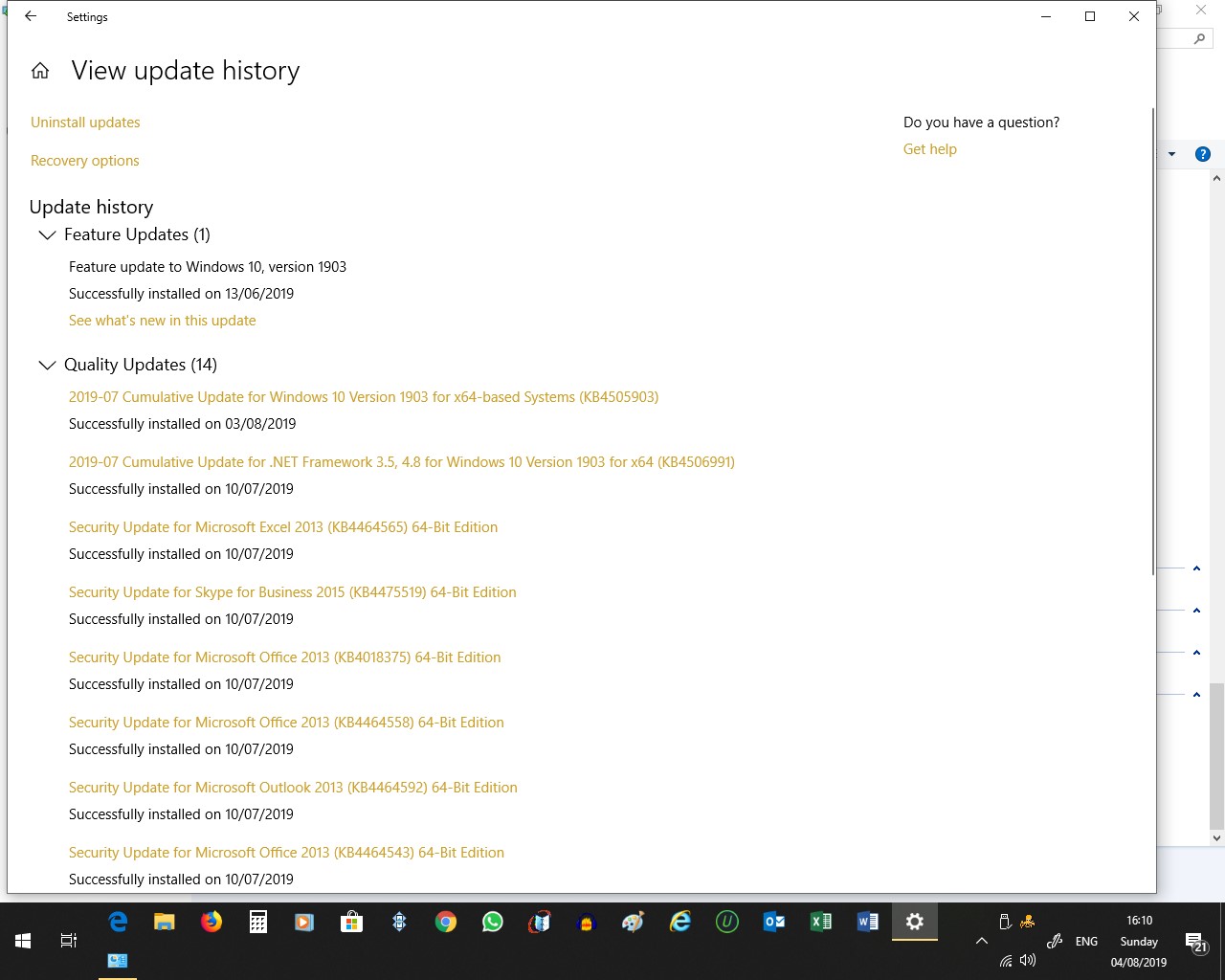Open Office 2013 KB4464543 update link
Viewport: 1225px width, 980px height.
pos(286,853)
